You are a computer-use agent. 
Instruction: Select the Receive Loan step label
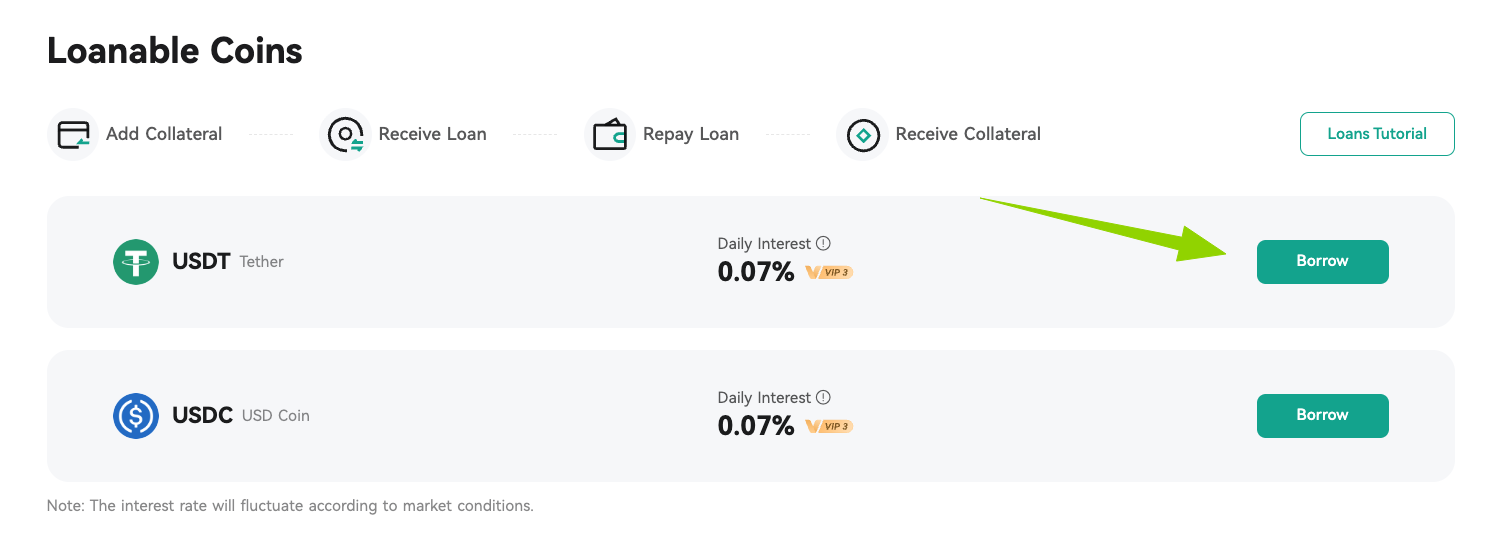point(432,134)
